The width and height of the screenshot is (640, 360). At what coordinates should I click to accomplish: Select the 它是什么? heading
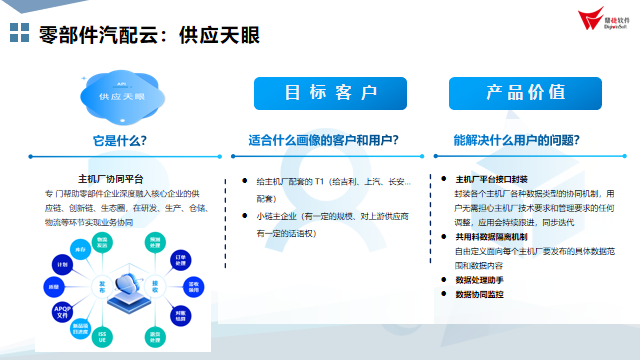120,141
